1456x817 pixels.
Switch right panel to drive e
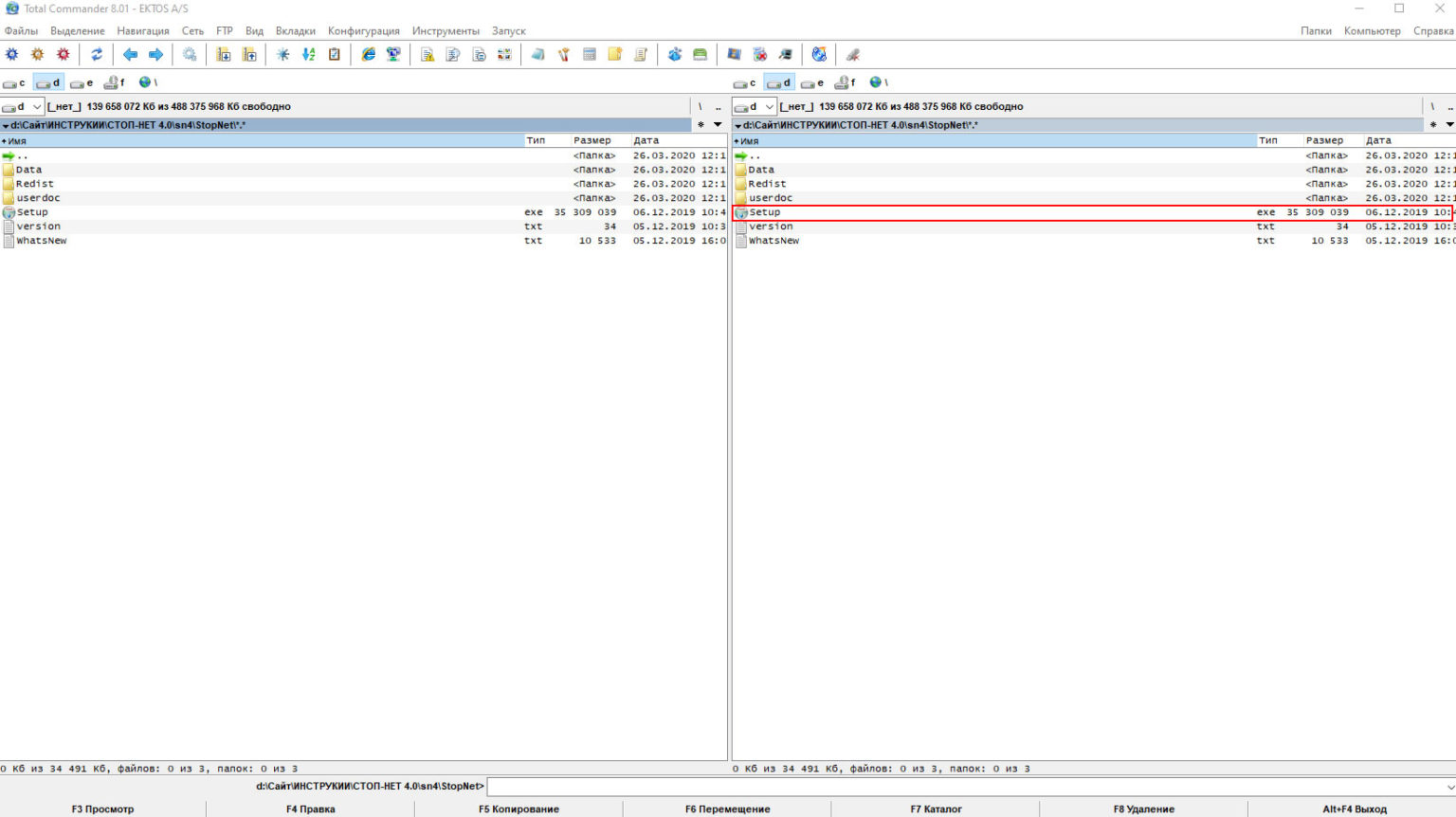coord(812,83)
